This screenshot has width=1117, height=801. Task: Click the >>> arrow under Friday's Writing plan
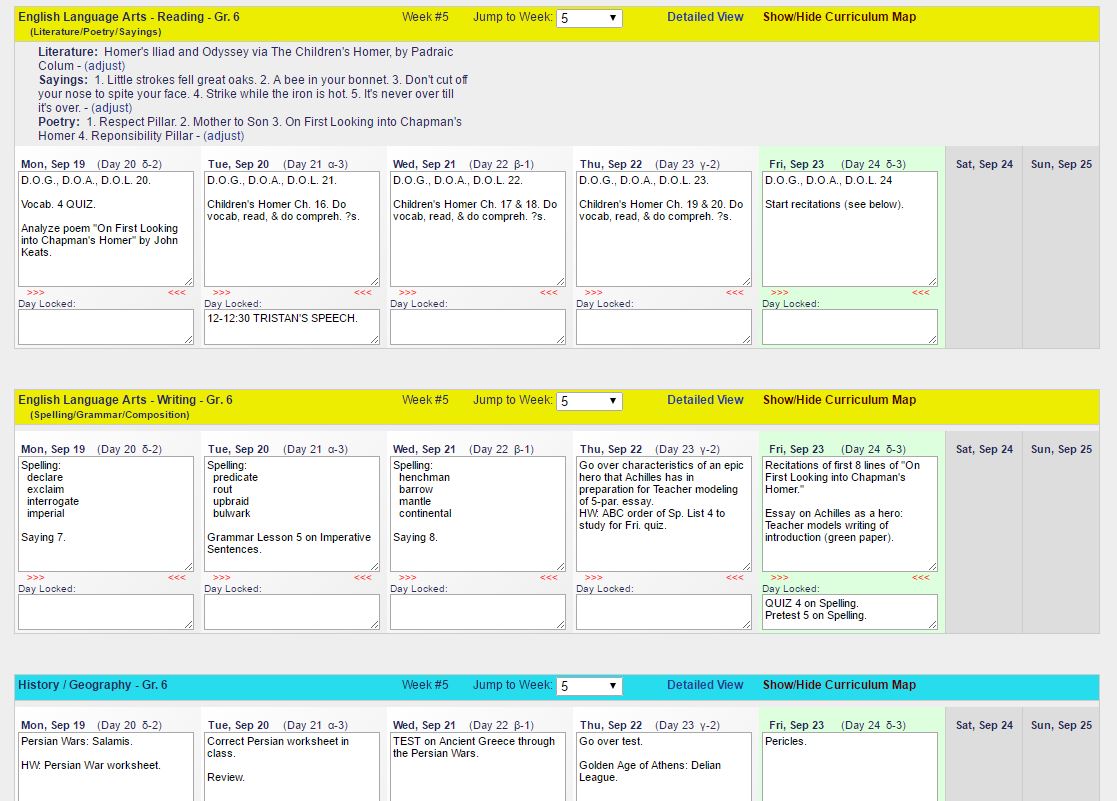(x=780, y=578)
